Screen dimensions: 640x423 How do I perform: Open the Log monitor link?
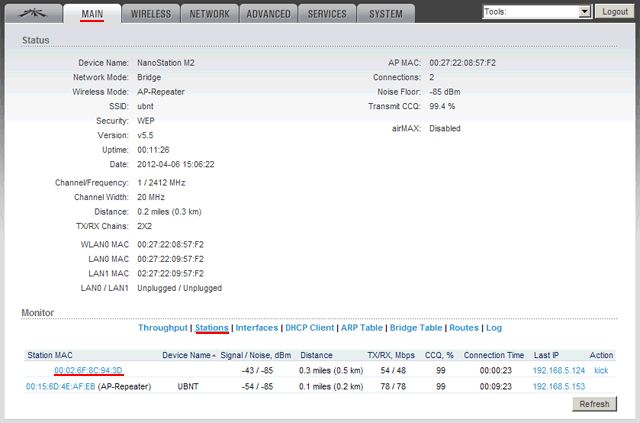pyautogui.click(x=494, y=328)
